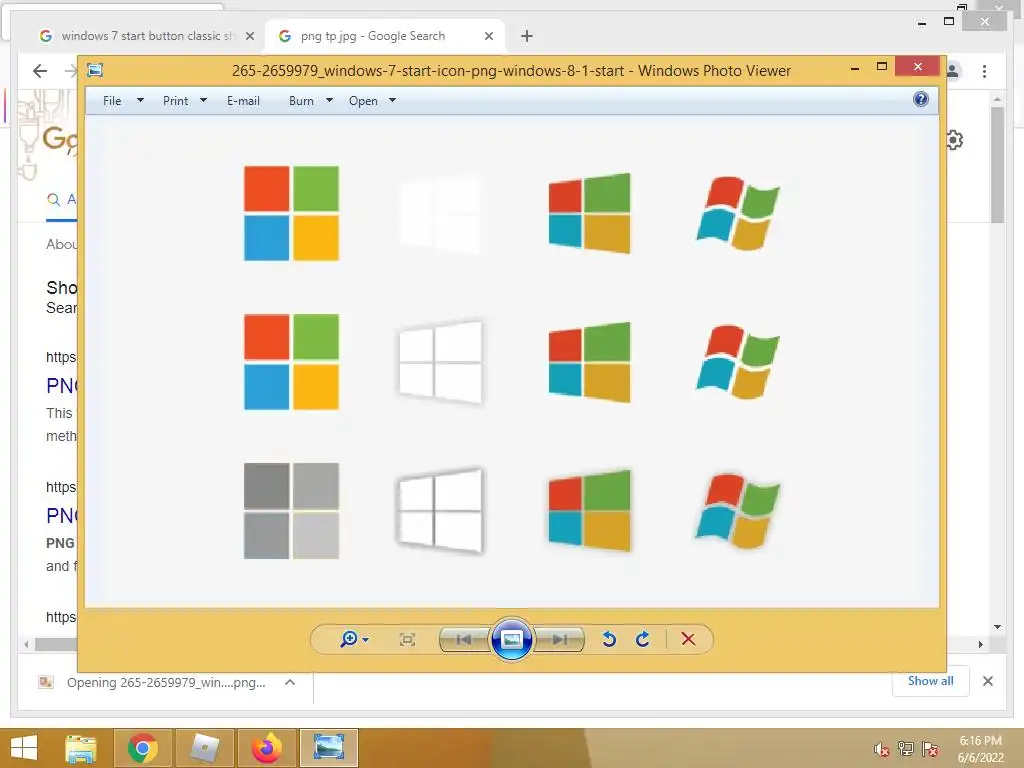Open Chrome's three-dot menu

tap(984, 71)
